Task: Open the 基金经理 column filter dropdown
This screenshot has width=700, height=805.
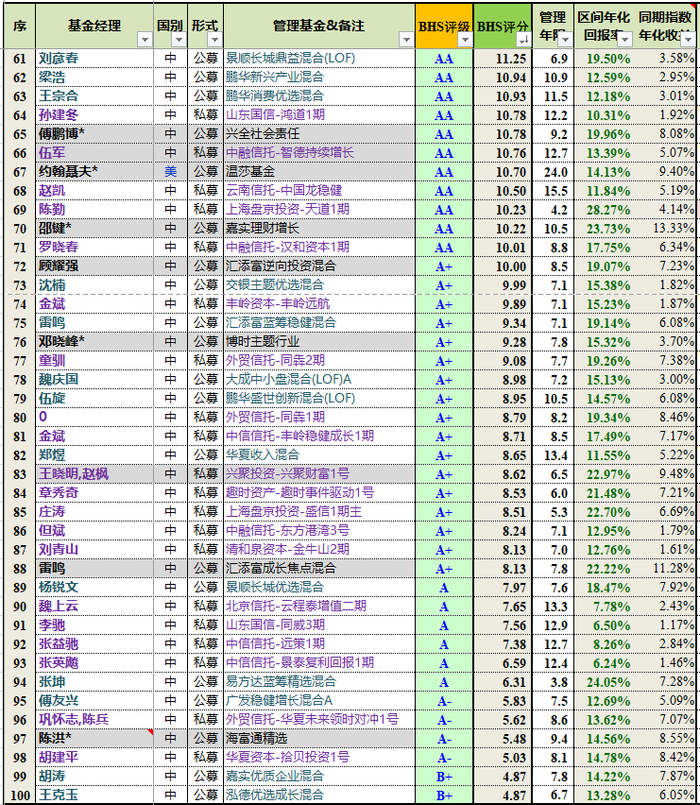Action: 145,40
